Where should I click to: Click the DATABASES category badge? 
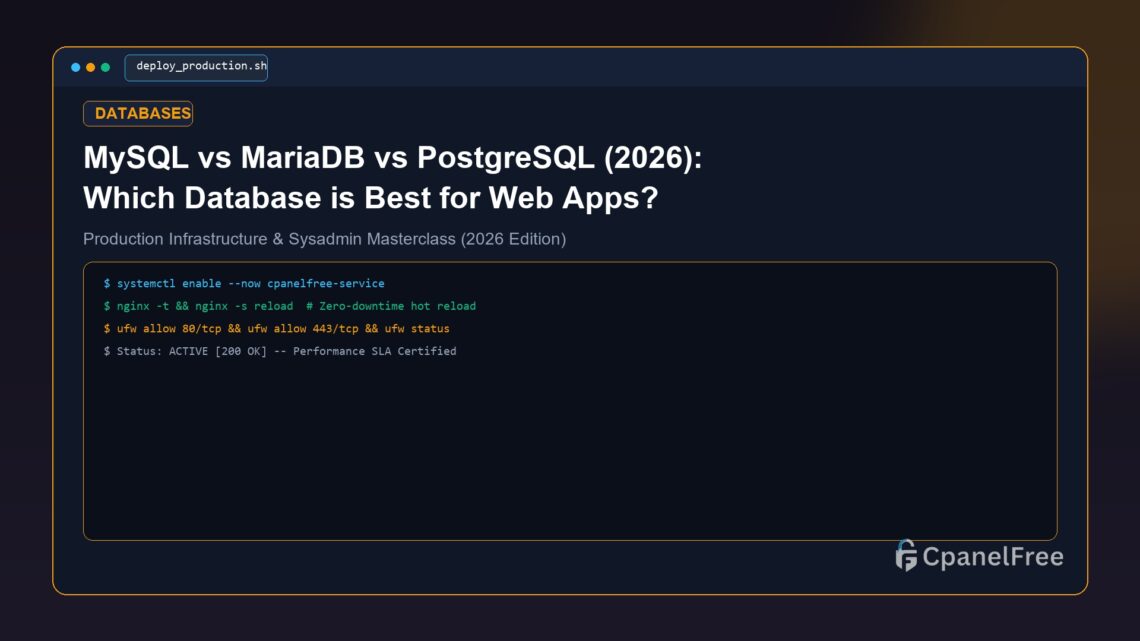pos(138,113)
